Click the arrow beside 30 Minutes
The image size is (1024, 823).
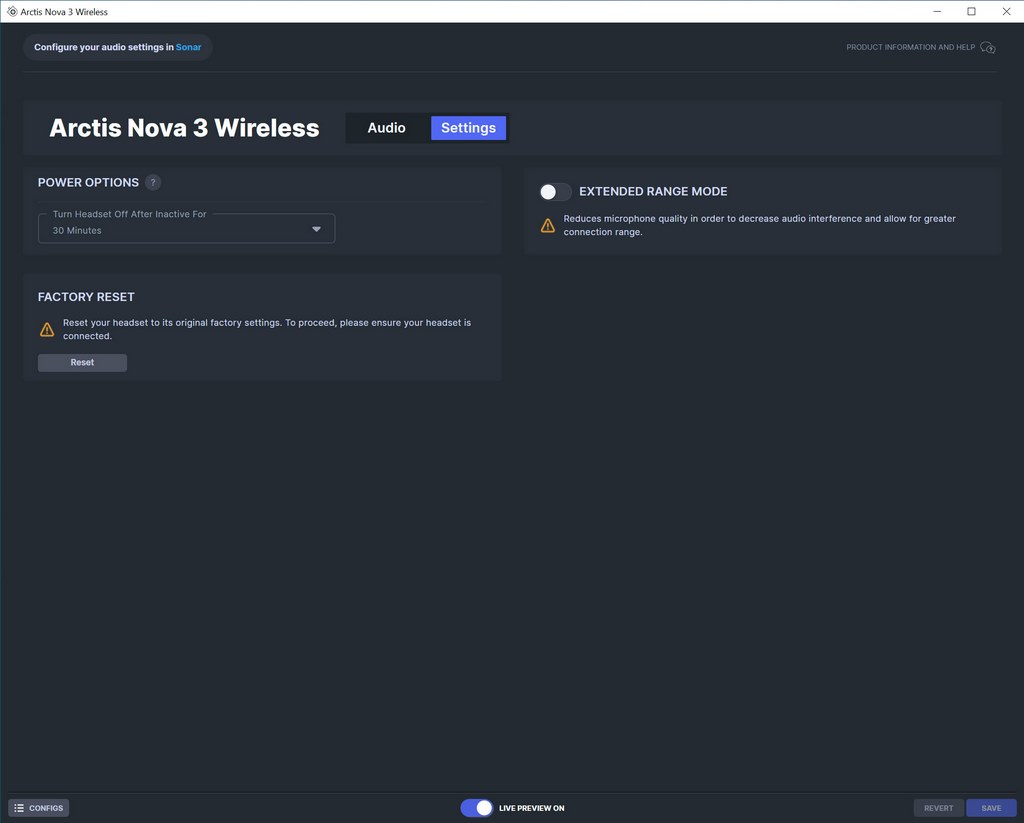coord(317,229)
